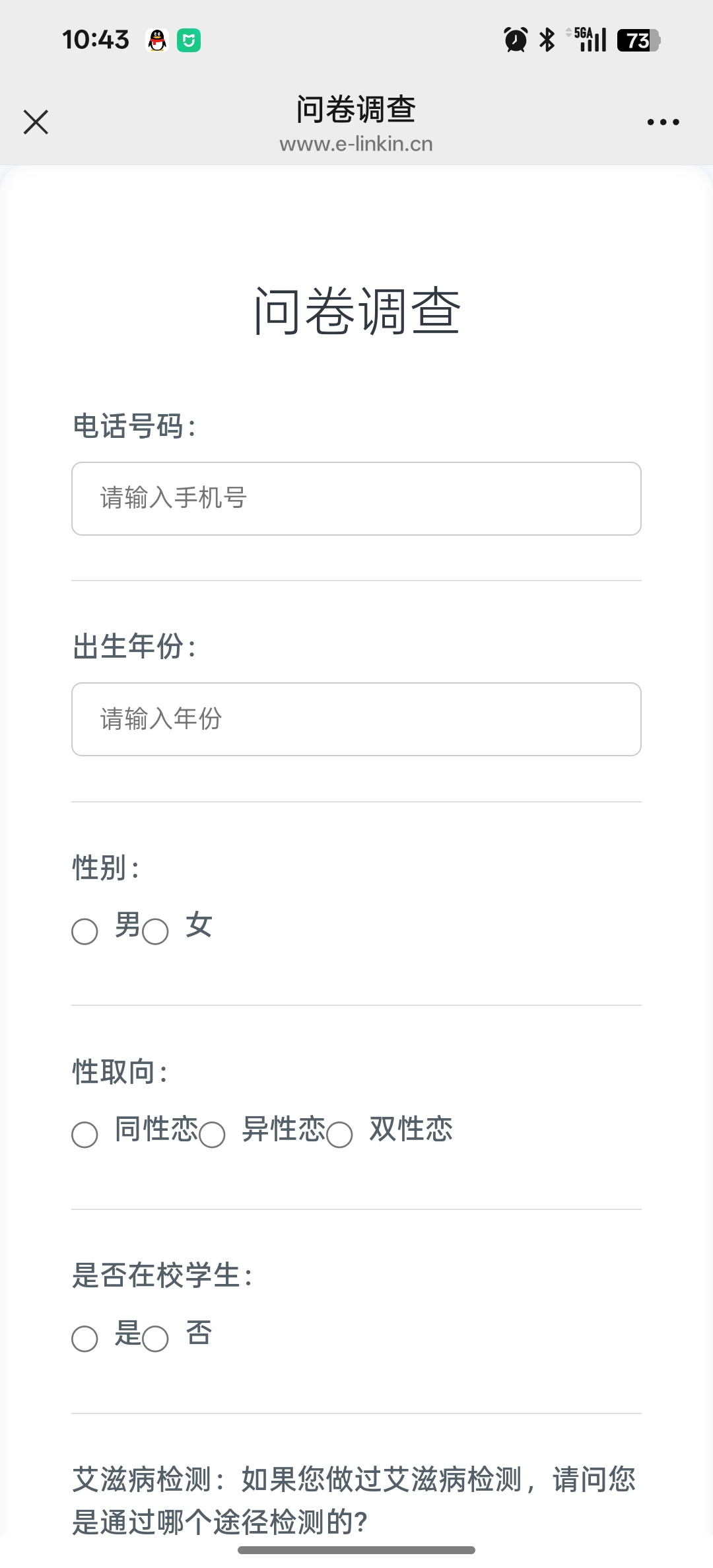
Task: Open the three-dot more options menu
Action: coord(663,122)
